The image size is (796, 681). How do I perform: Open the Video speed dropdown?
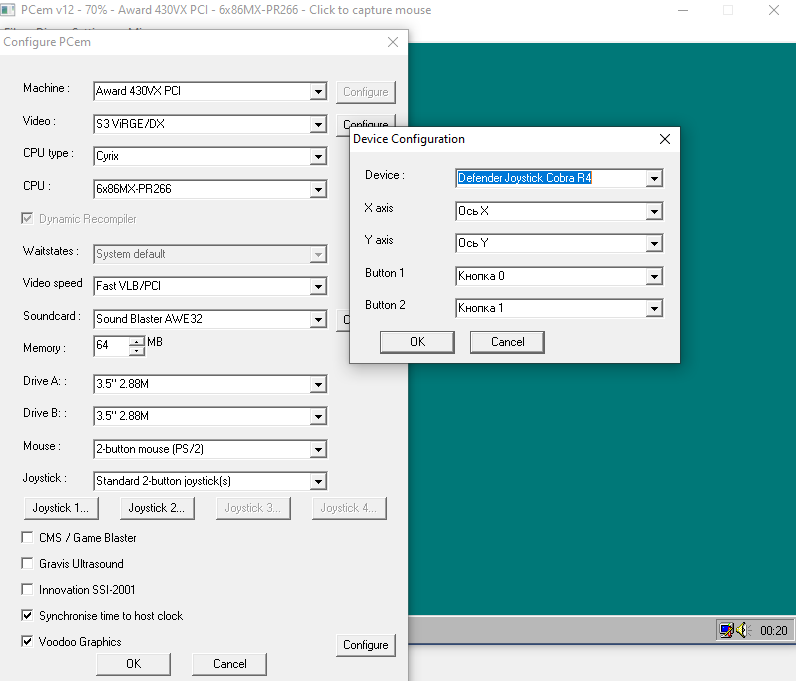[x=318, y=286]
